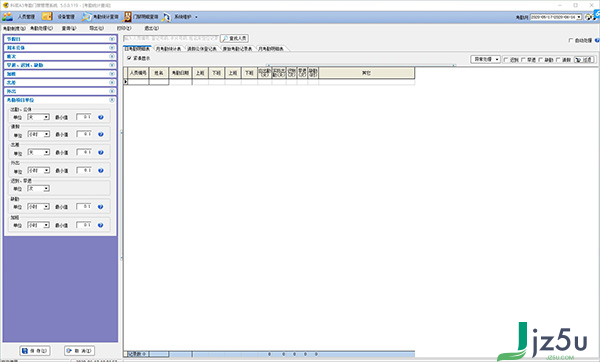
Task: Open the 系统维护 system maintenance toolbar icon
Action: point(166,17)
